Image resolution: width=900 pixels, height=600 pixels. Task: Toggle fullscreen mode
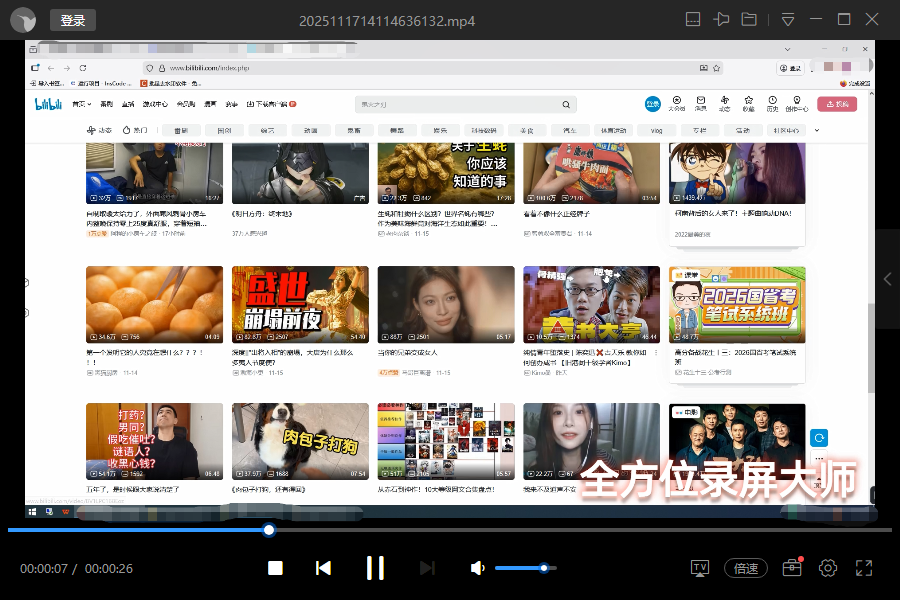tap(865, 568)
